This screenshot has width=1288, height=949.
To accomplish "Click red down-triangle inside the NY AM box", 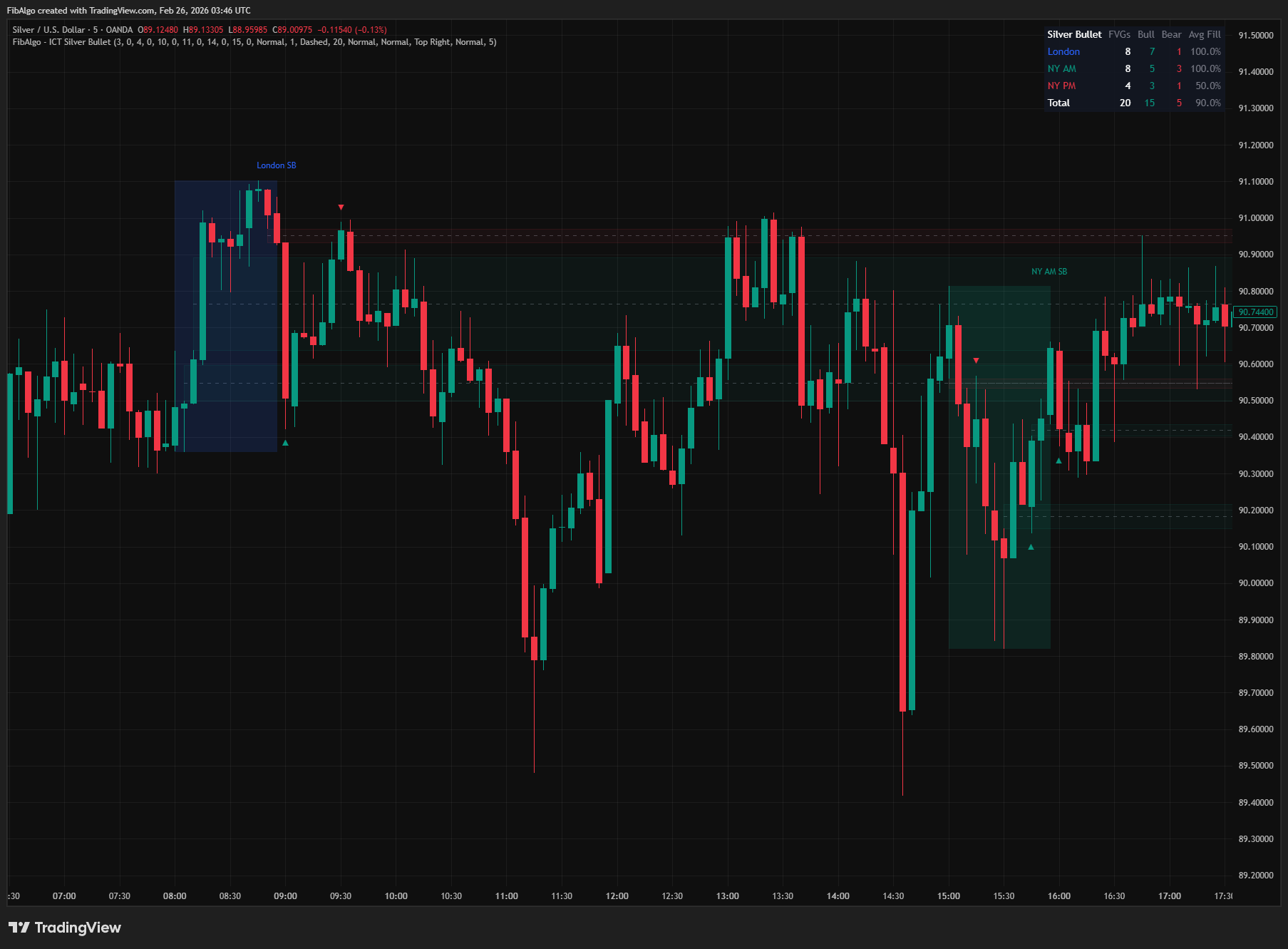I will pyautogui.click(x=976, y=361).
